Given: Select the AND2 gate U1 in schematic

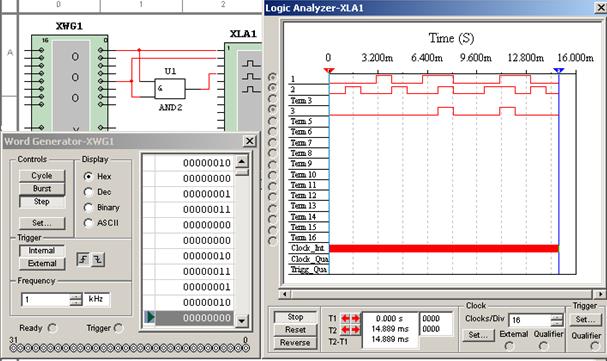Looking at the screenshot, I should [170, 89].
